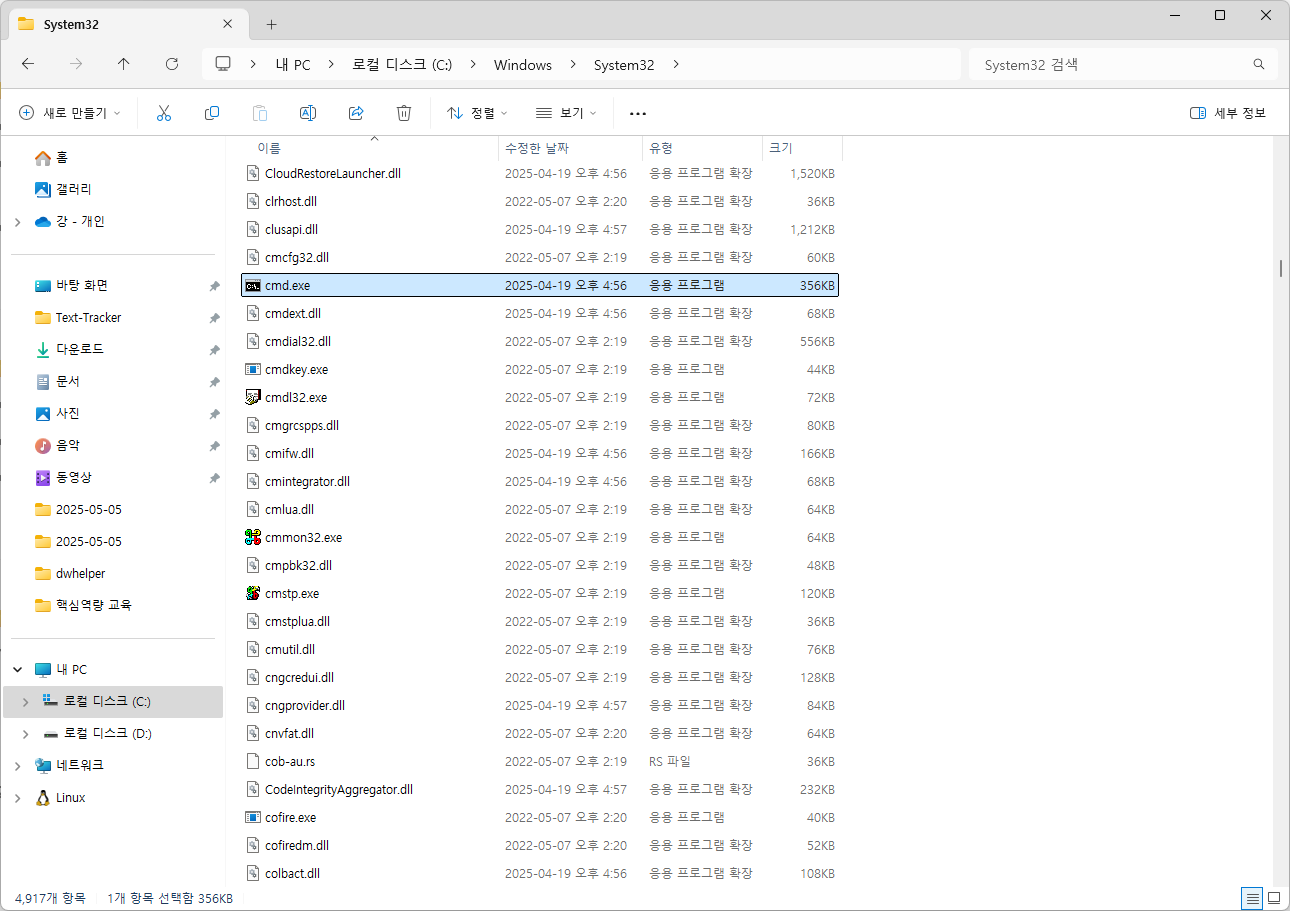Open the 정렬 sort dropdown

[x=477, y=113]
